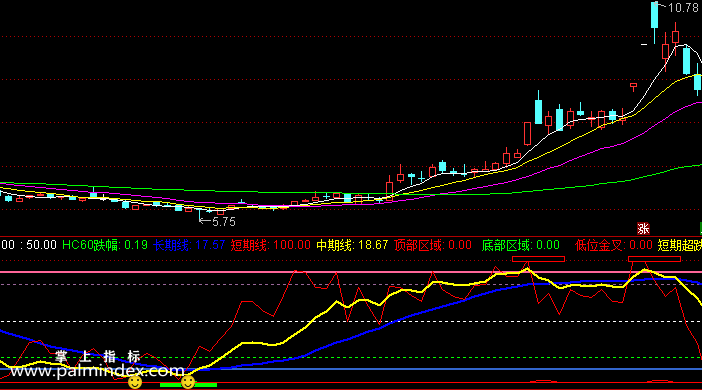Click the second red top-zone rectangle marker
The image size is (702, 390).
tap(654, 259)
